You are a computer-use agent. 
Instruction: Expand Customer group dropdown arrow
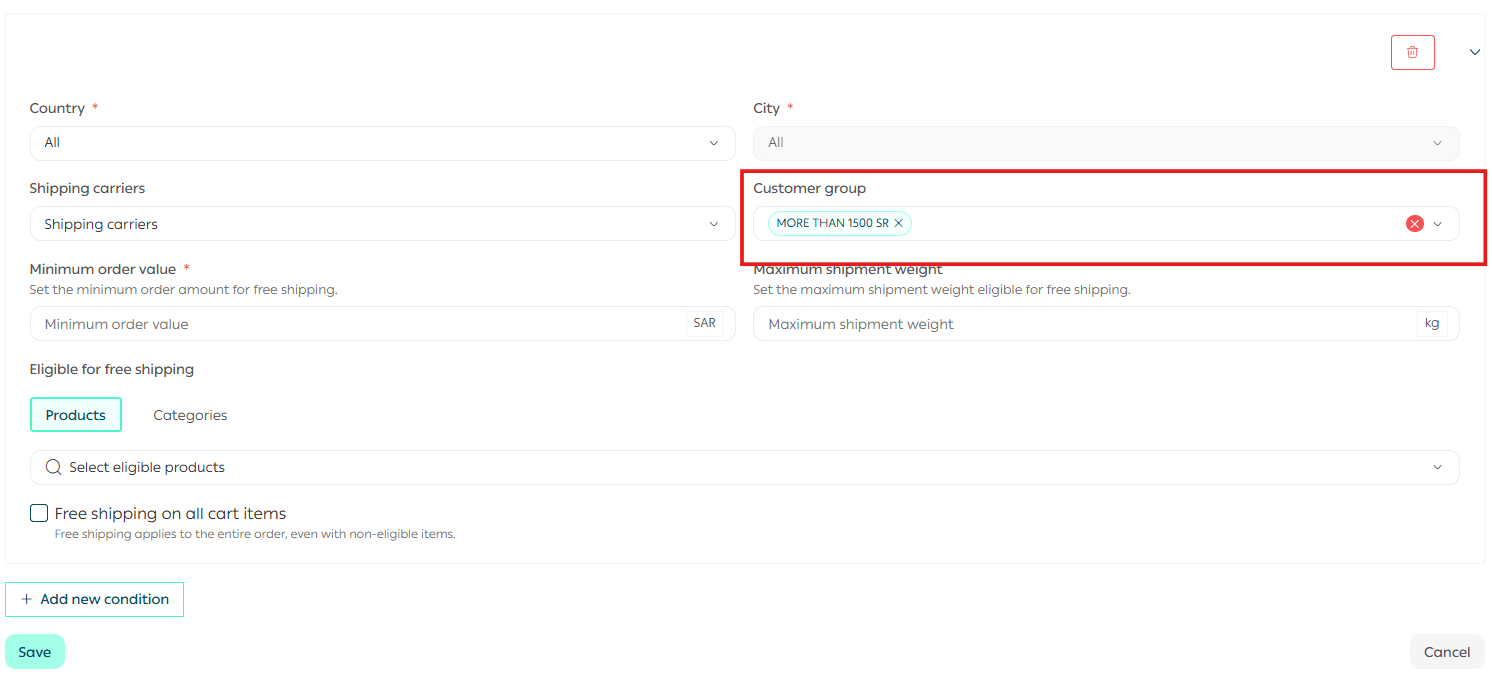1438,224
